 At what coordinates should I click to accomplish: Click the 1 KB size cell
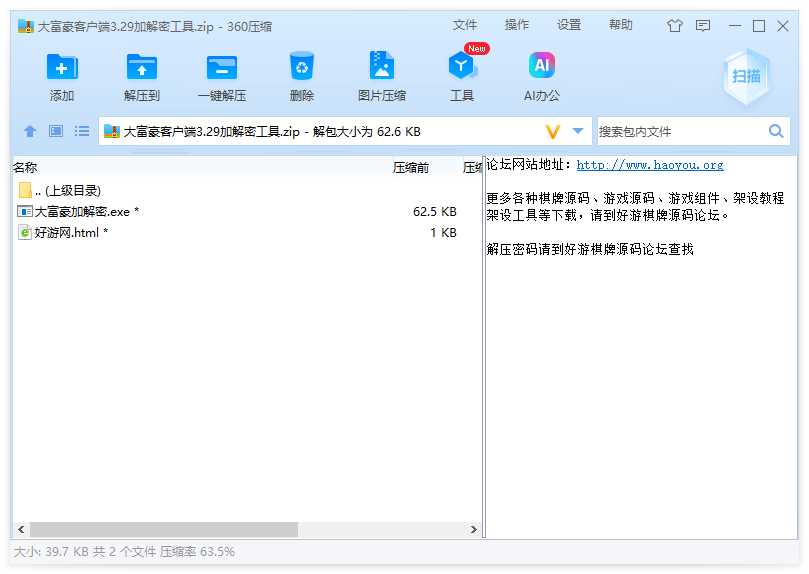point(443,233)
